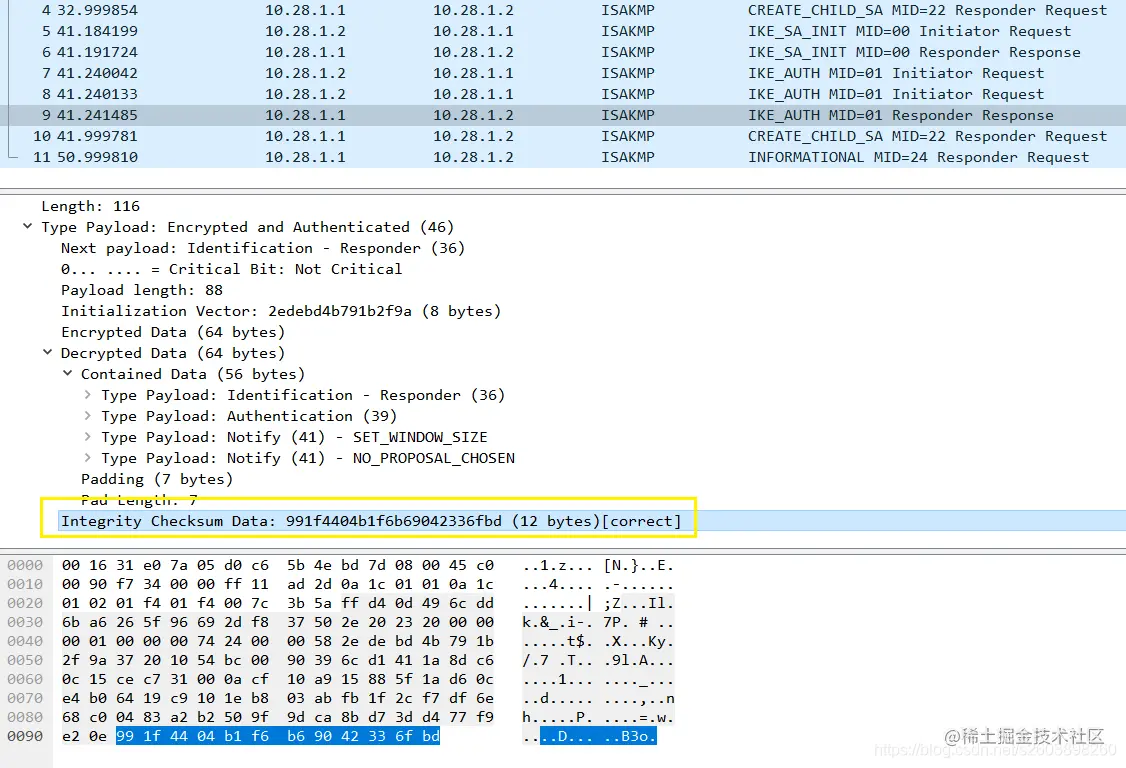Select the Payload length: 88 field

141,290
